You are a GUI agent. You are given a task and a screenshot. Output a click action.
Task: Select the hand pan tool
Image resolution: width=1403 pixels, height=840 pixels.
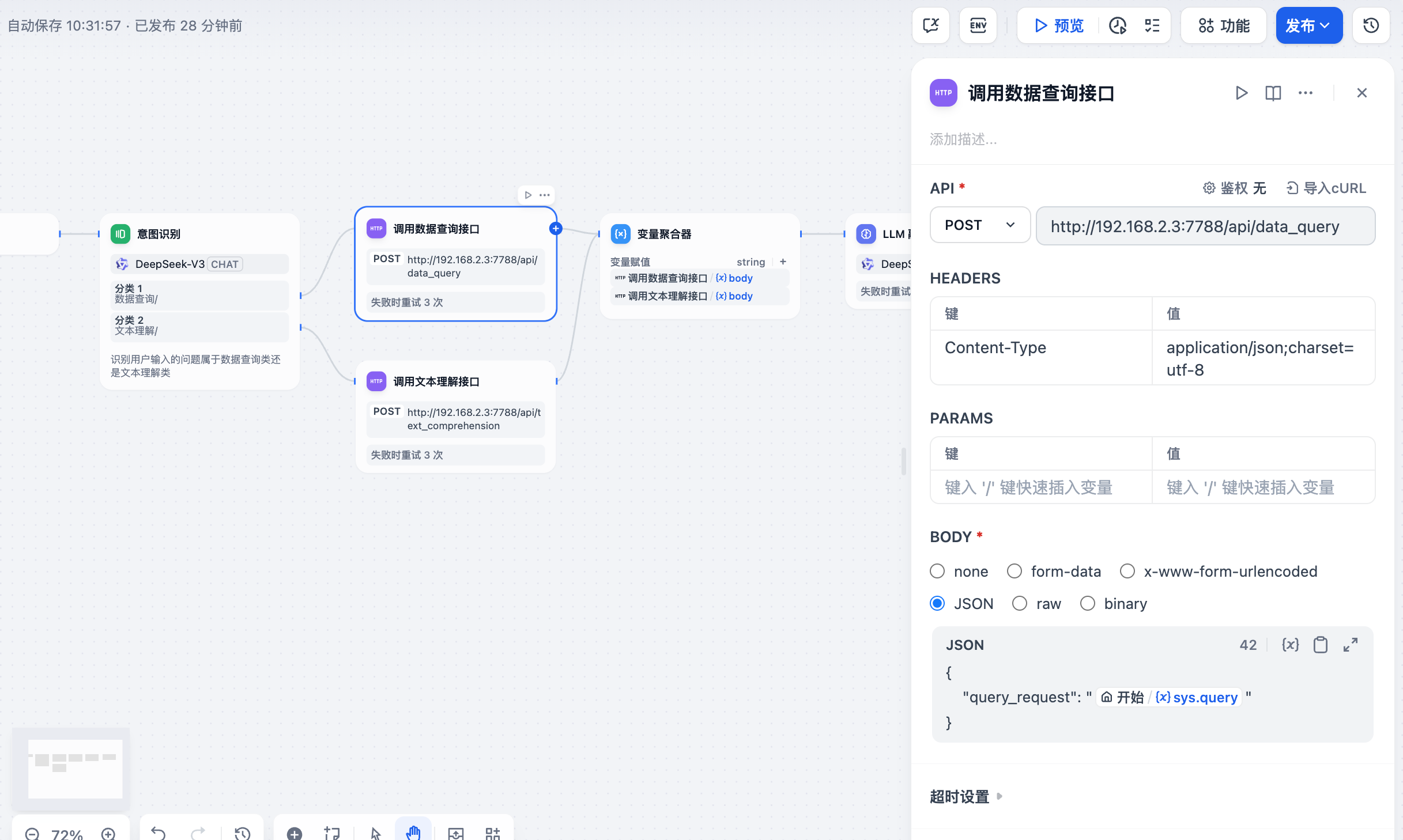(413, 833)
